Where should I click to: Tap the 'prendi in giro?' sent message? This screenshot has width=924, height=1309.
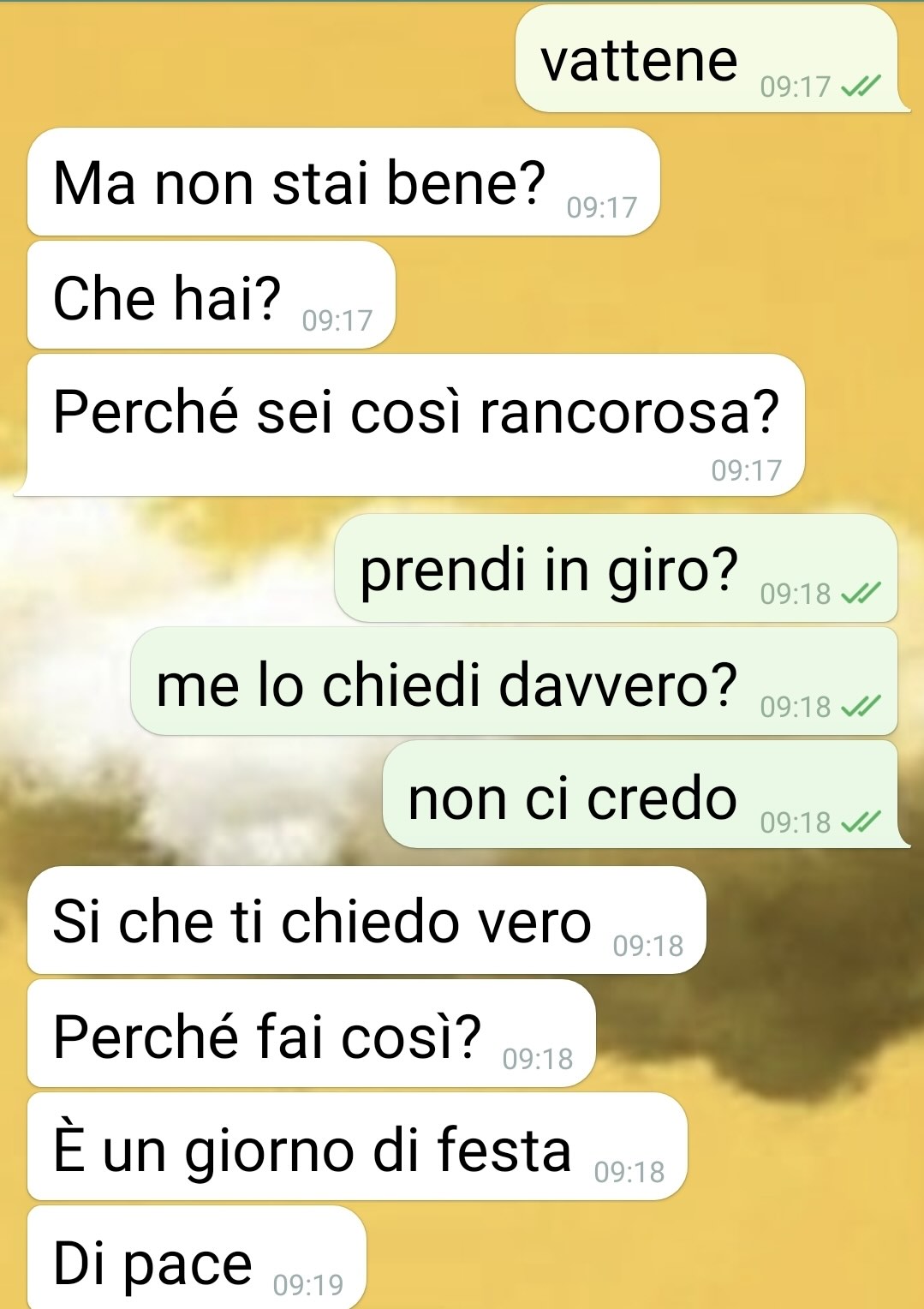616,568
